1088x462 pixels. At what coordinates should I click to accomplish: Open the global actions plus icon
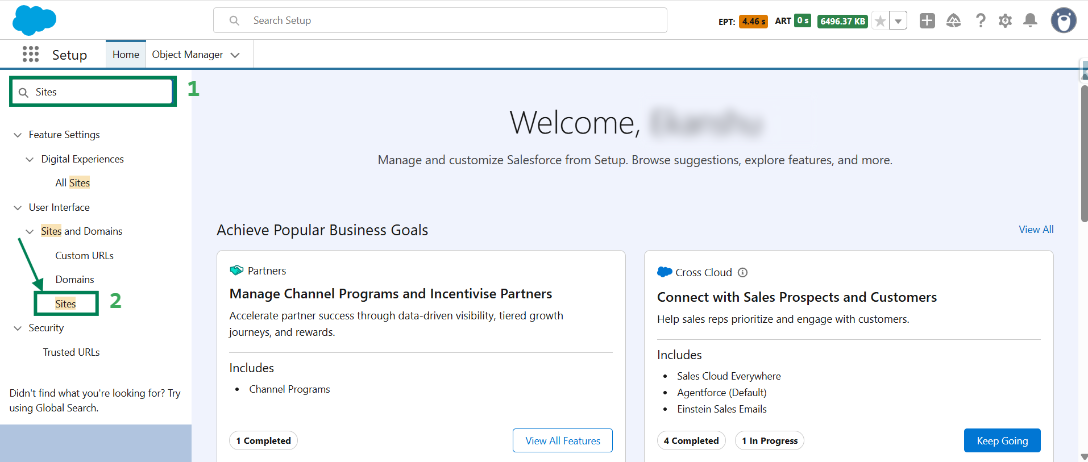927,21
